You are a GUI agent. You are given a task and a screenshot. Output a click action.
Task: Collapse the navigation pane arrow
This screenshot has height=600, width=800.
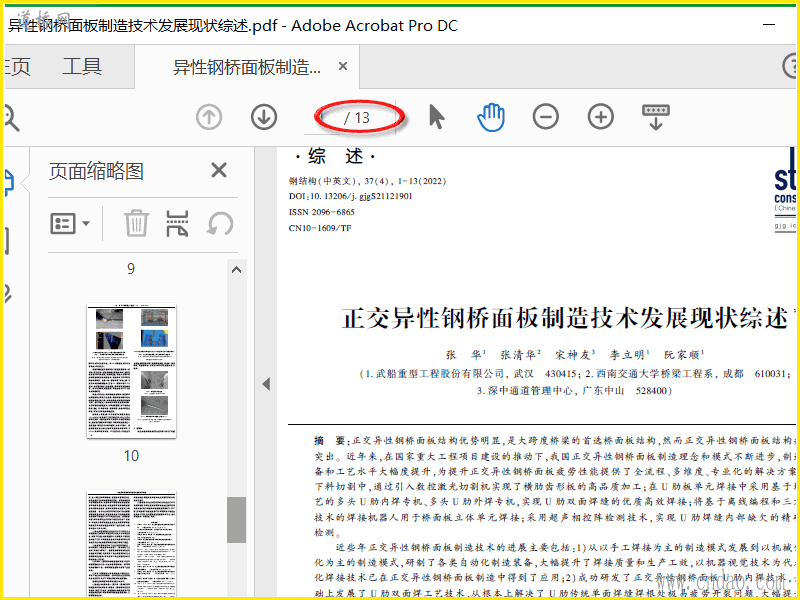click(266, 384)
